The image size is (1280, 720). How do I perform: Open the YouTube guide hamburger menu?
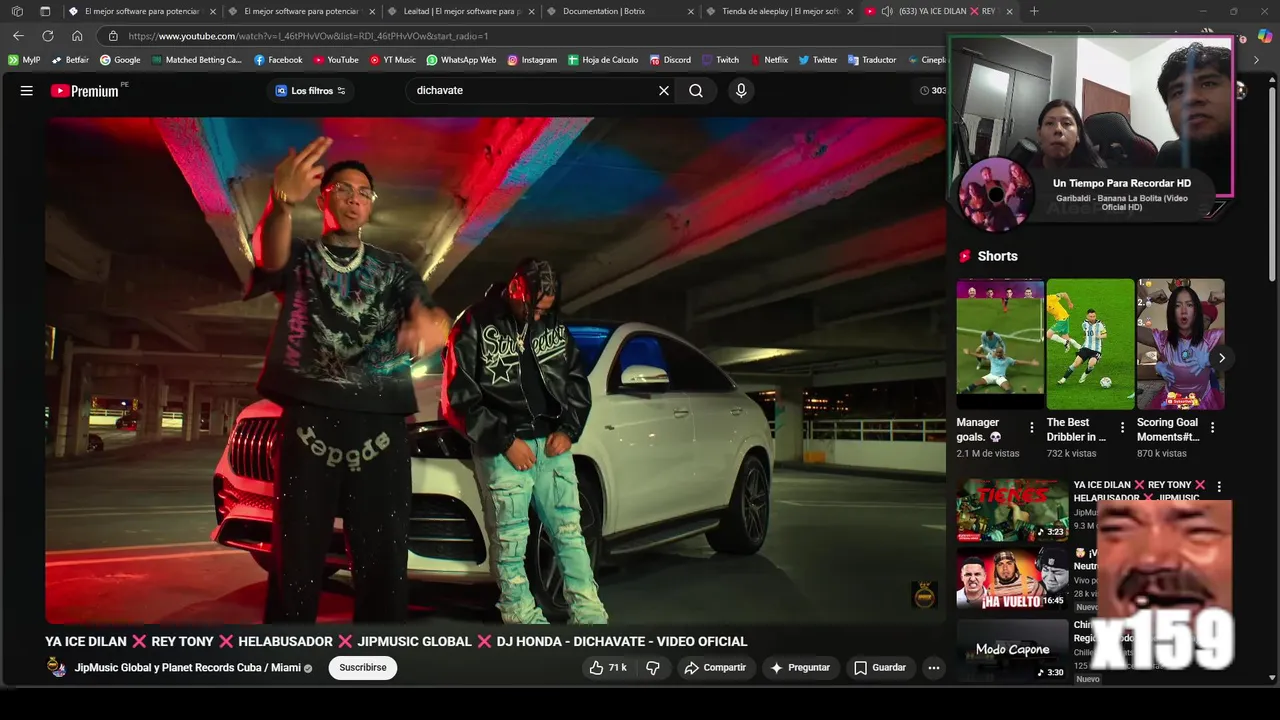[x=27, y=91]
